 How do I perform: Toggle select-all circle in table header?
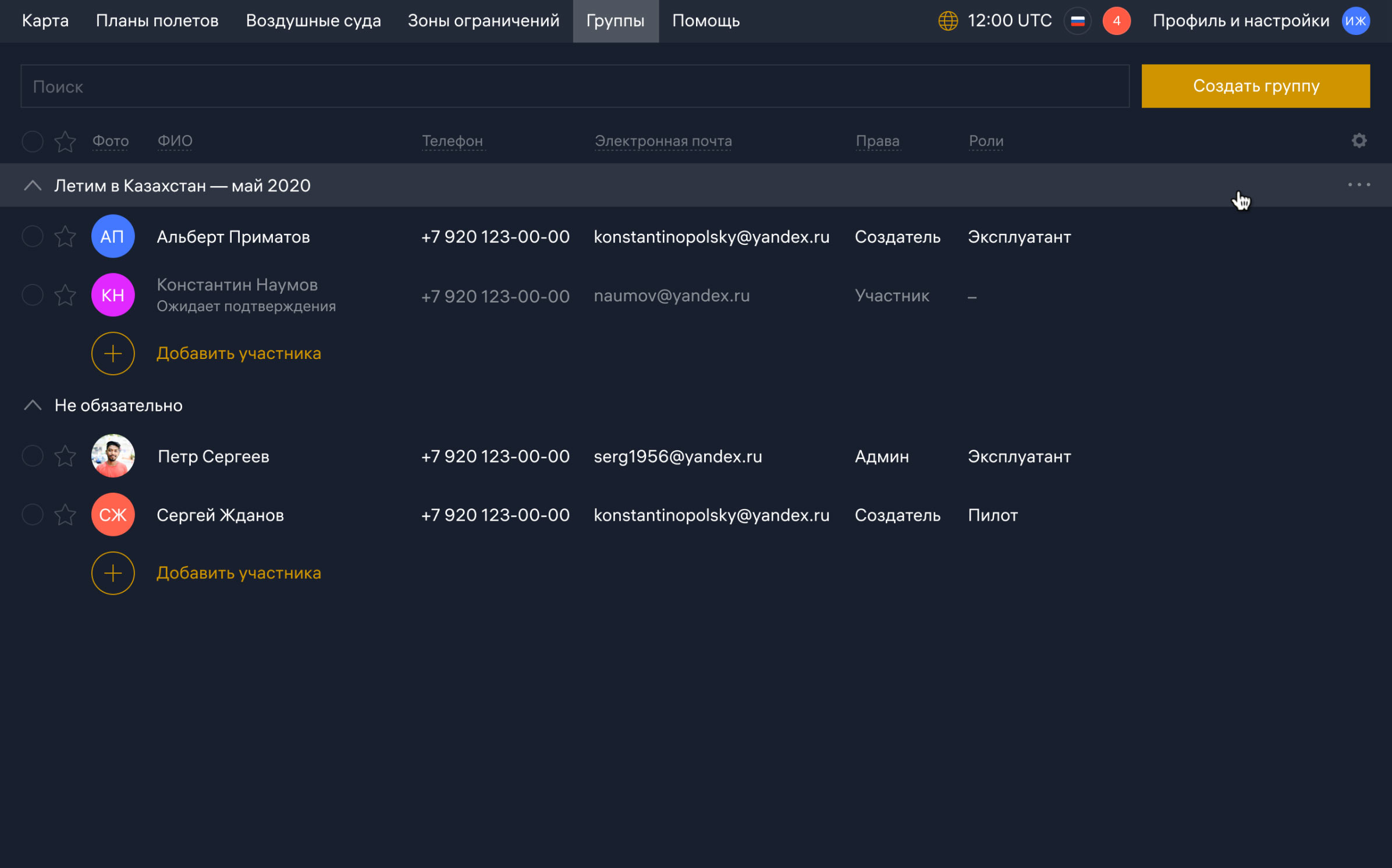point(33,141)
